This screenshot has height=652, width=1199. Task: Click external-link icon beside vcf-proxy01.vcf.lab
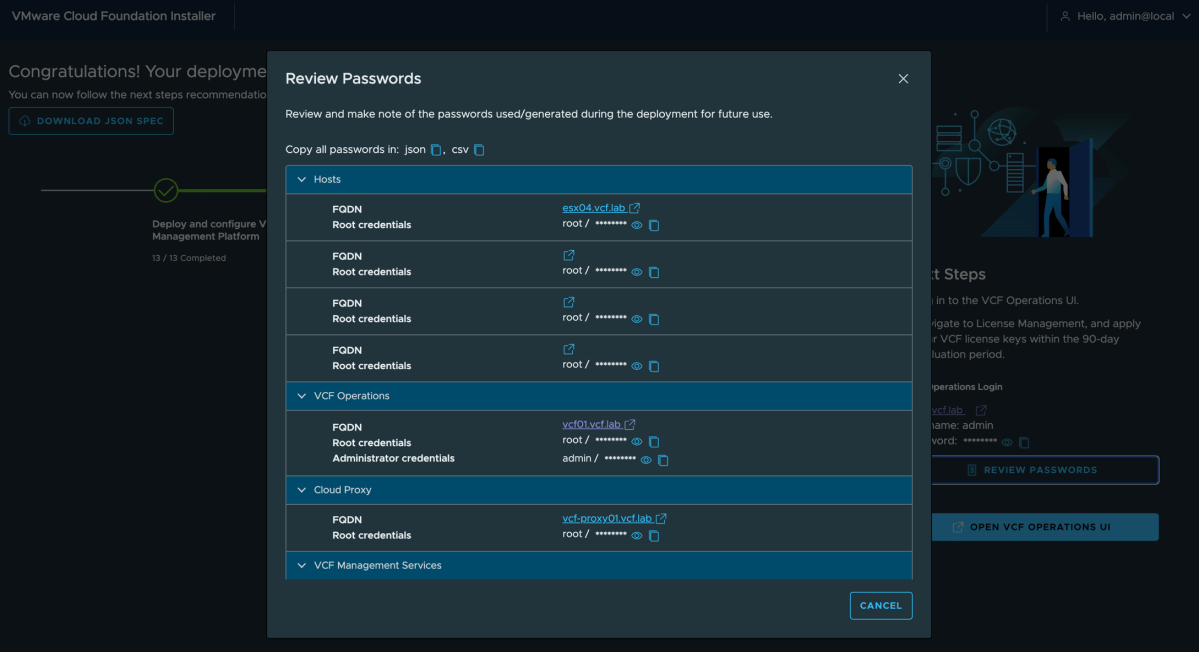tap(661, 518)
